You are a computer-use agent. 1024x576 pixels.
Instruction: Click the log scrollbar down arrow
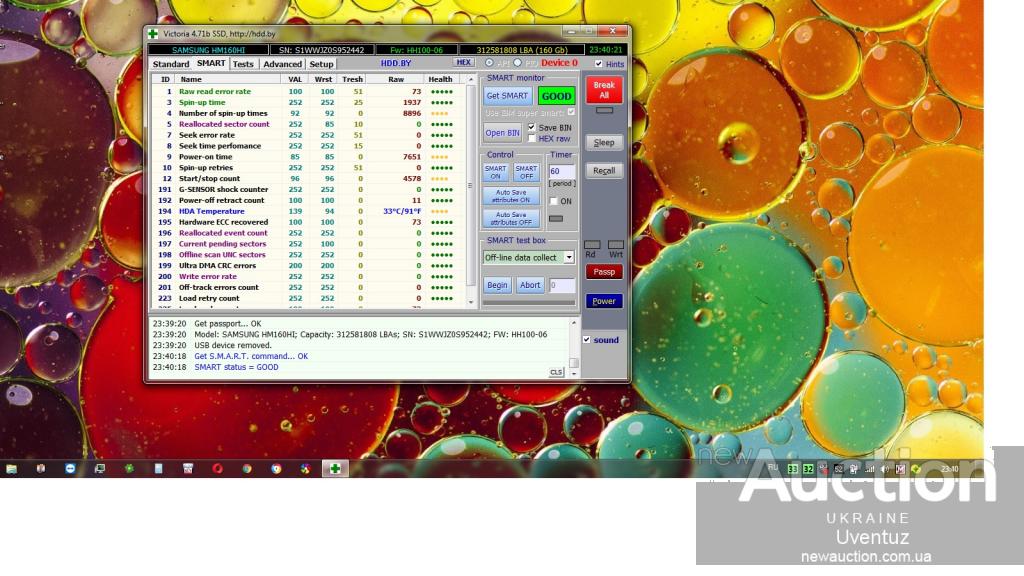click(x=574, y=374)
